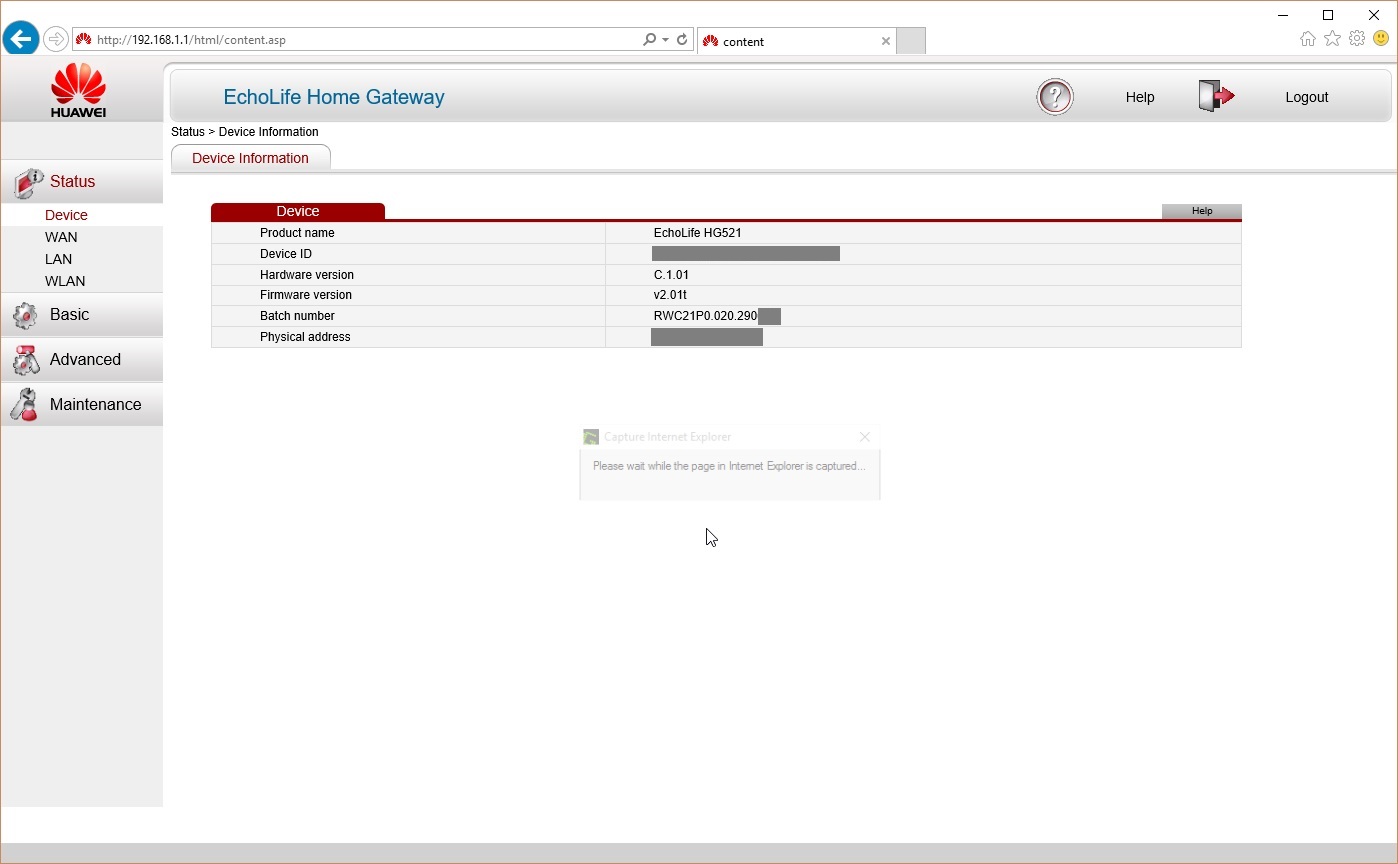Expand the Status menu section

(x=82, y=181)
